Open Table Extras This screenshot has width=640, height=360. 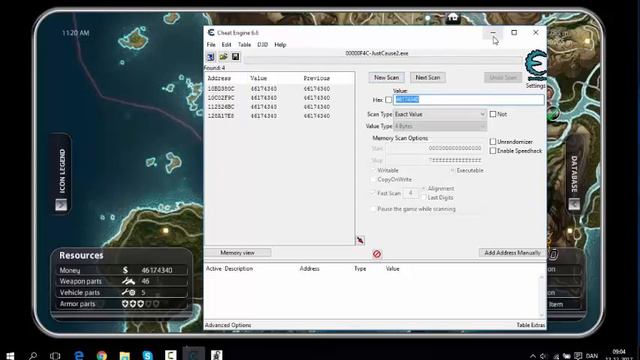531,325
